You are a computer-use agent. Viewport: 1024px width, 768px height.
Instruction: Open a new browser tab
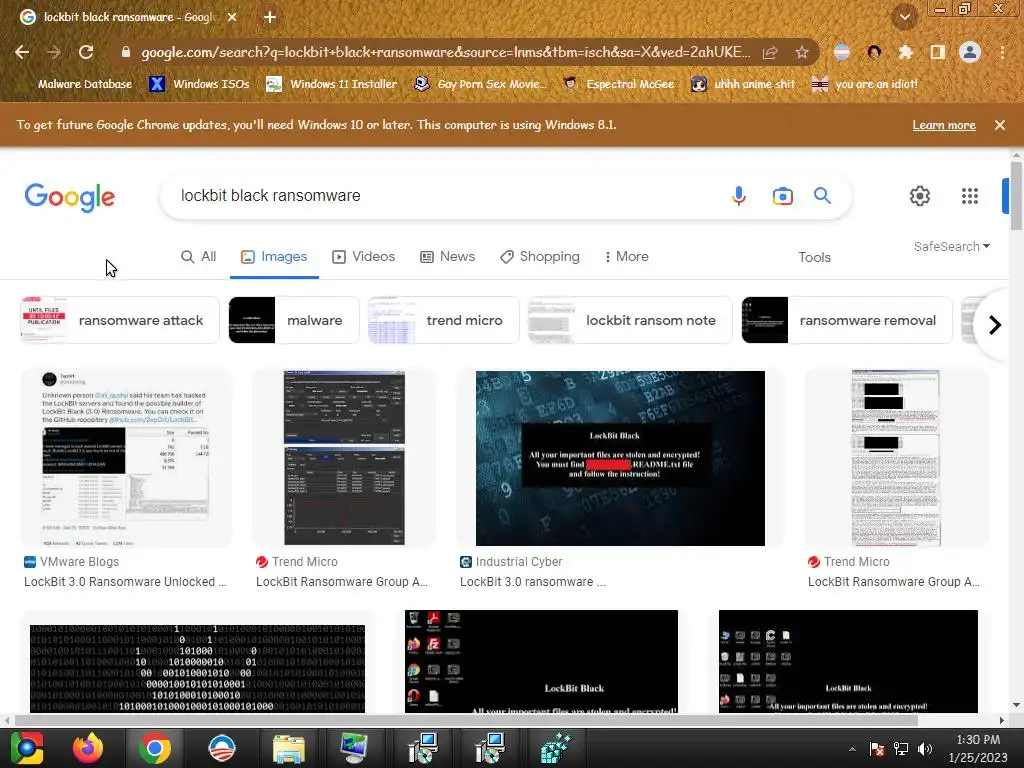(270, 17)
